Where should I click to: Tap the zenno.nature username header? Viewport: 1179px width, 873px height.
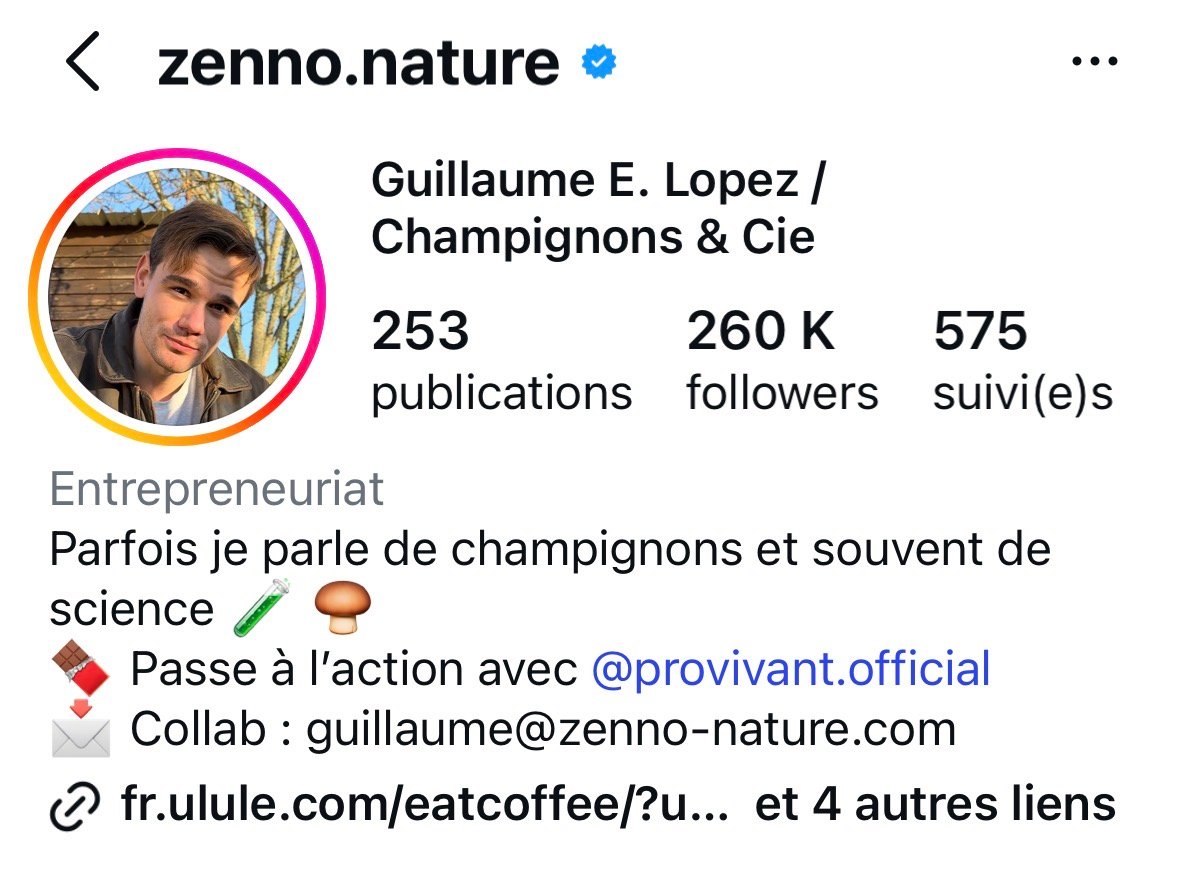click(359, 63)
